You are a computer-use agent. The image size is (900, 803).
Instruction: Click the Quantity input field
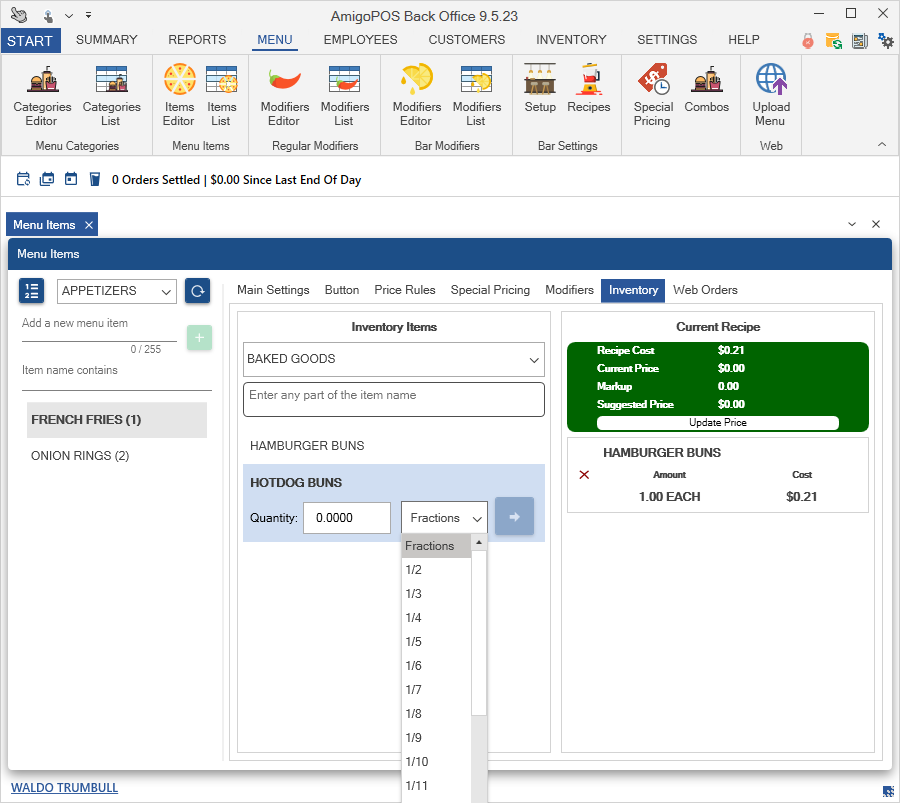(x=346, y=518)
